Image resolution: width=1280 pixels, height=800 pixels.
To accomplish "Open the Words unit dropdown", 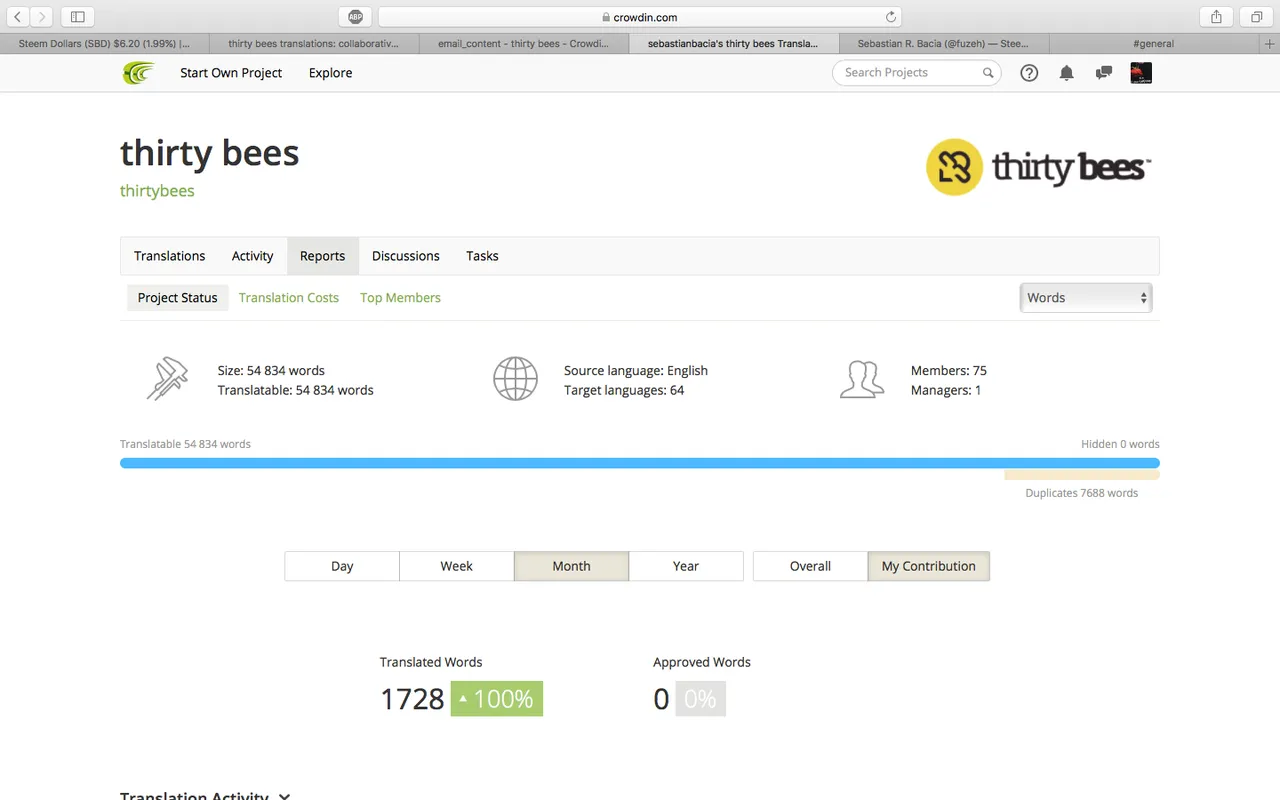I will [1086, 298].
